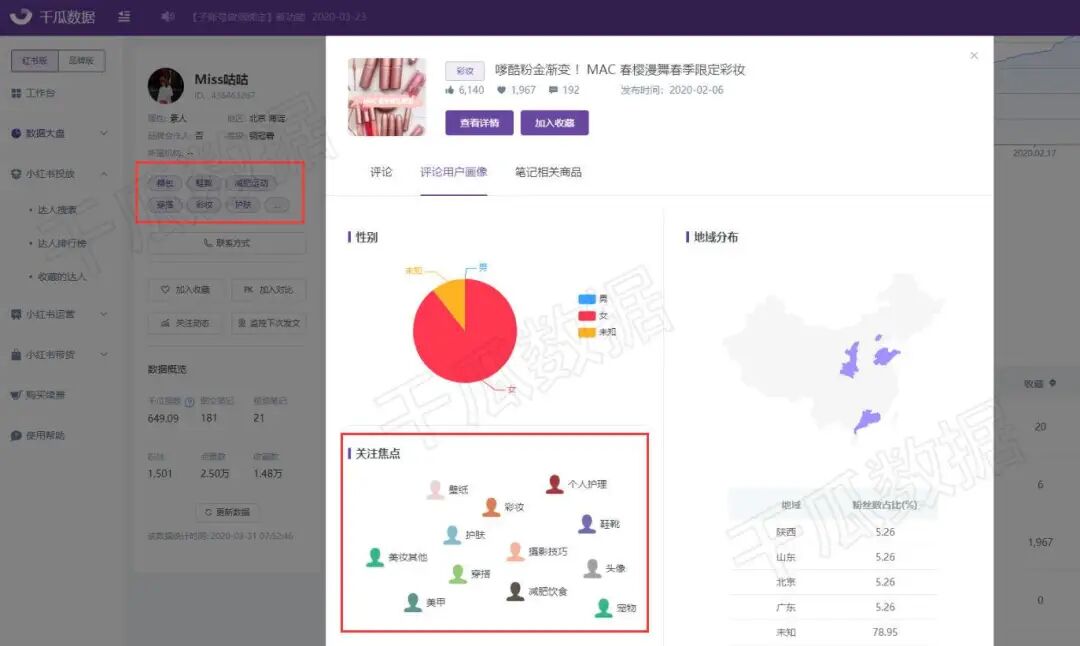Click the thumbs-up likes icon beside 6,140
Screen dimensions: 1080x646
point(450,90)
